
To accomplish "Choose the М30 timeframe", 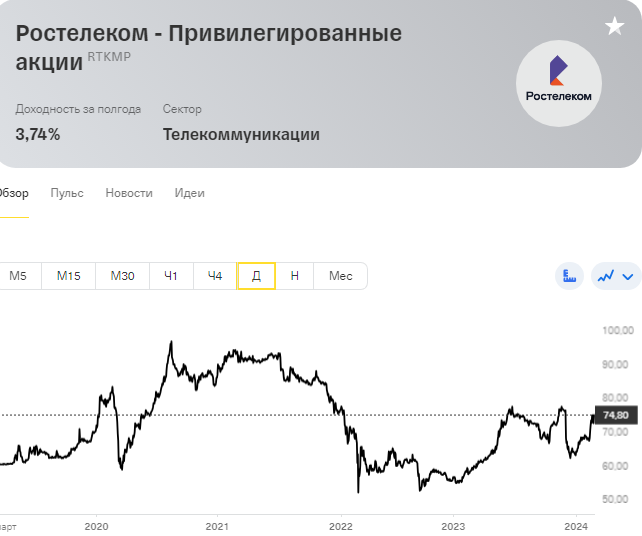I will pyautogui.click(x=122, y=276).
